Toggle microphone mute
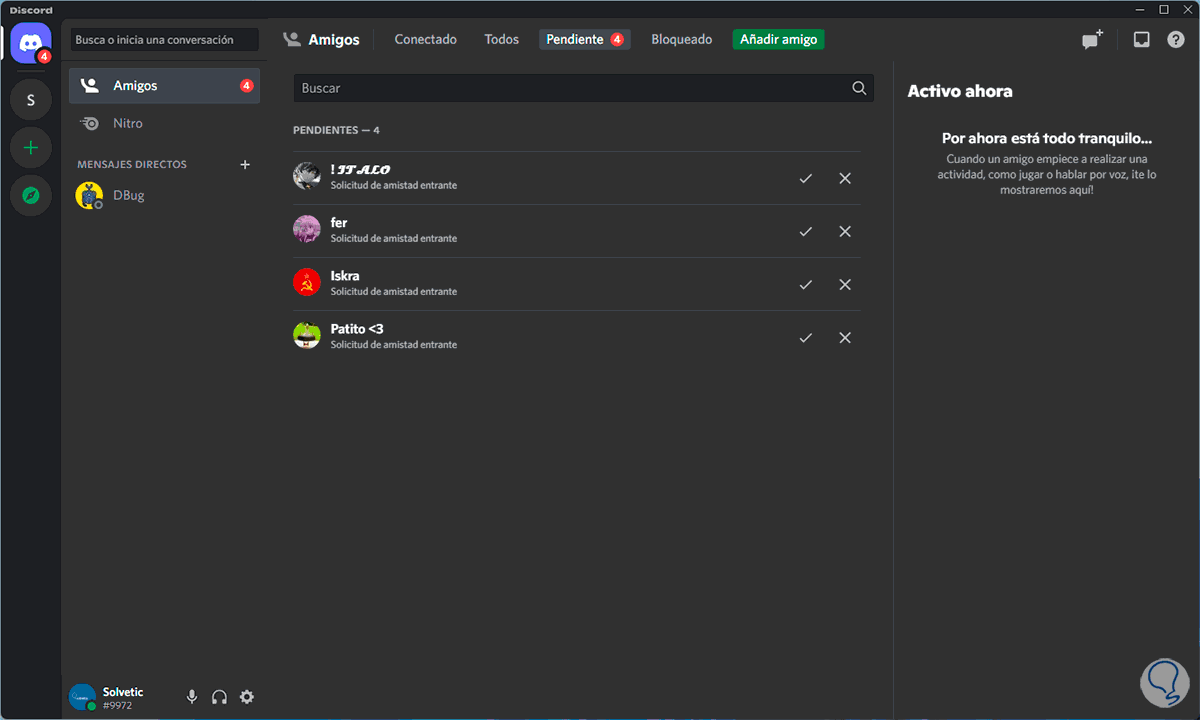The height and width of the screenshot is (720, 1200). coord(192,697)
